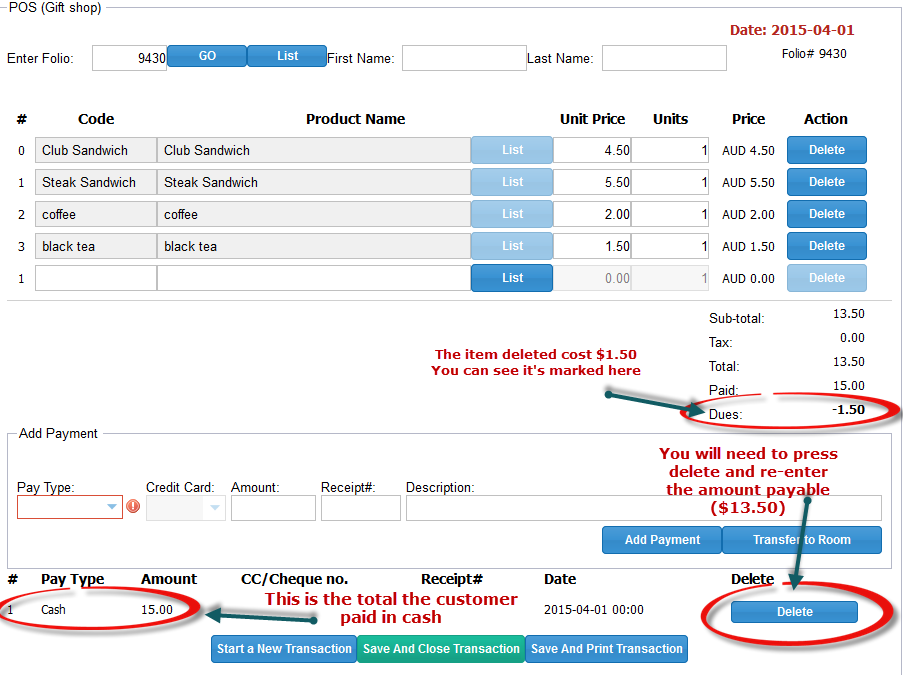Remove the coffee item from order

(x=826, y=214)
